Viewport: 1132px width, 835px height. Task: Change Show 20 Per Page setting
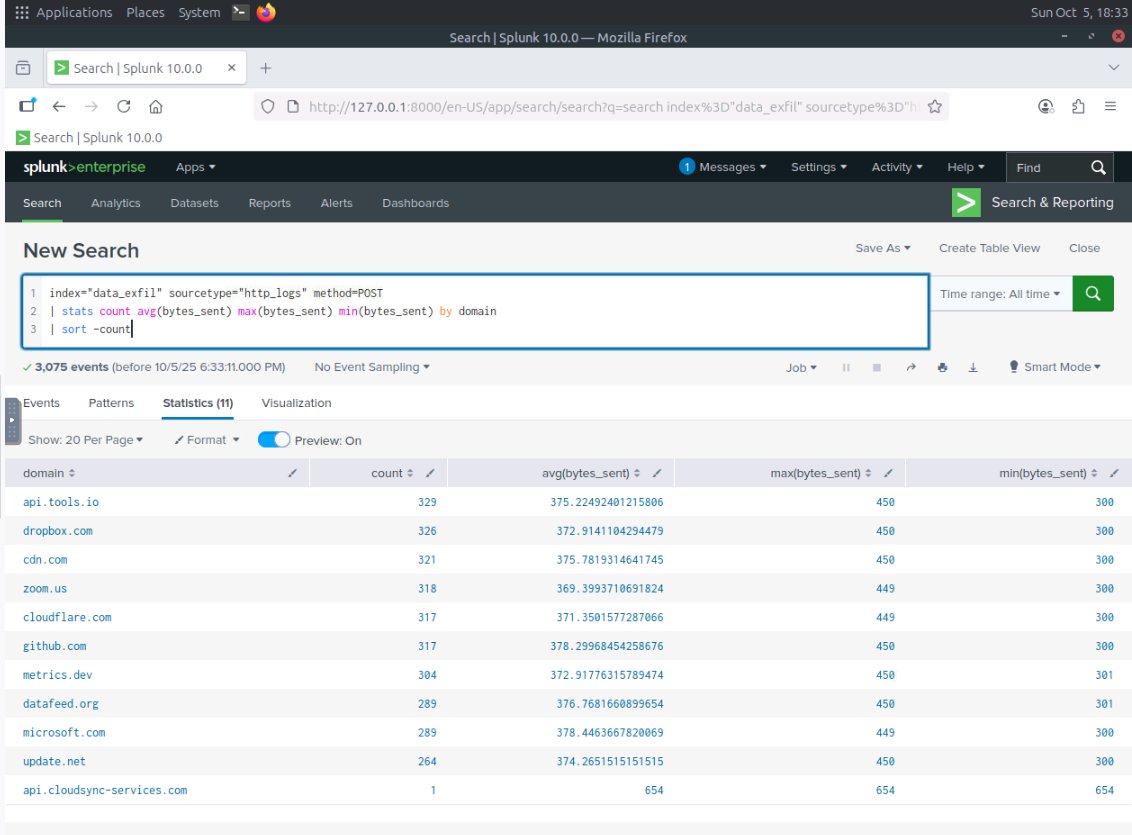click(x=85, y=440)
